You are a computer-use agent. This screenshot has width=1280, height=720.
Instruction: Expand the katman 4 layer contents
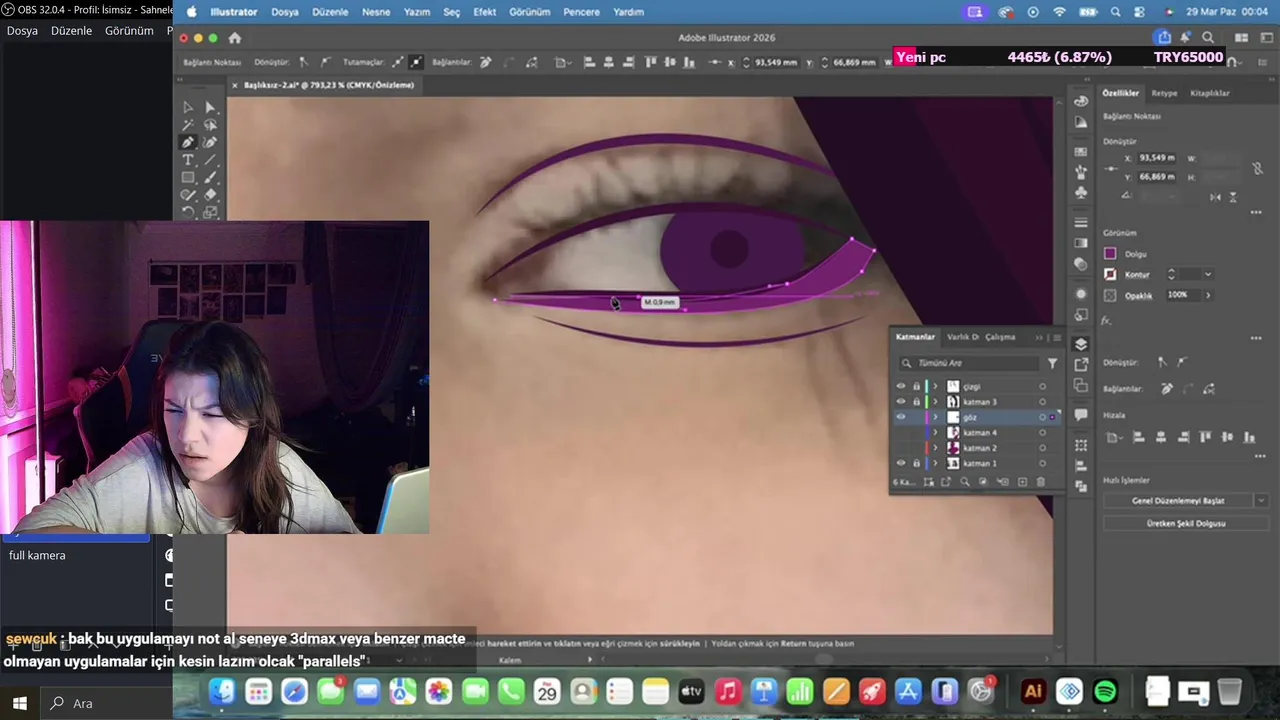[x=936, y=433]
